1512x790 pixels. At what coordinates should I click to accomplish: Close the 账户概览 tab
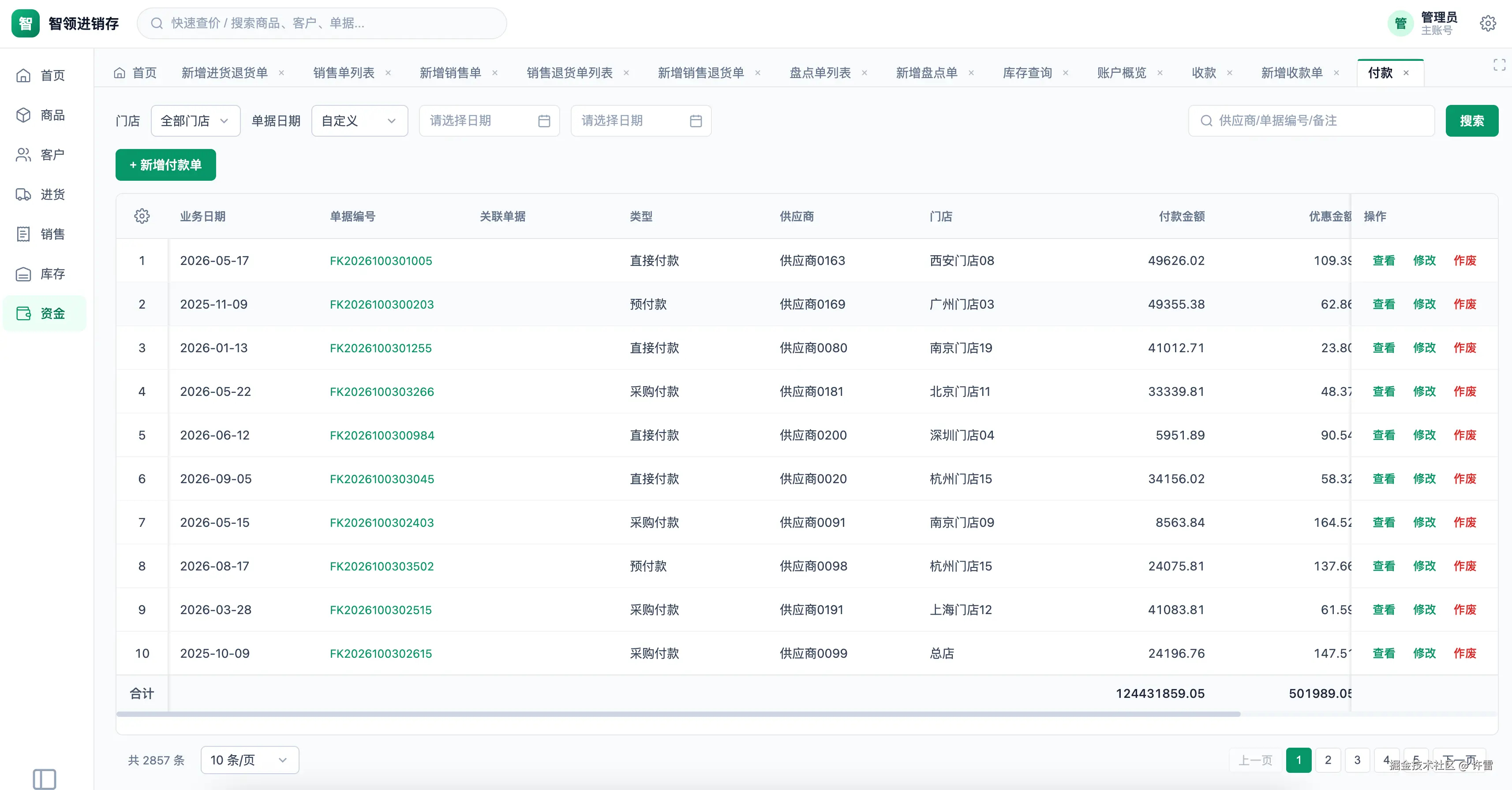pos(1160,73)
